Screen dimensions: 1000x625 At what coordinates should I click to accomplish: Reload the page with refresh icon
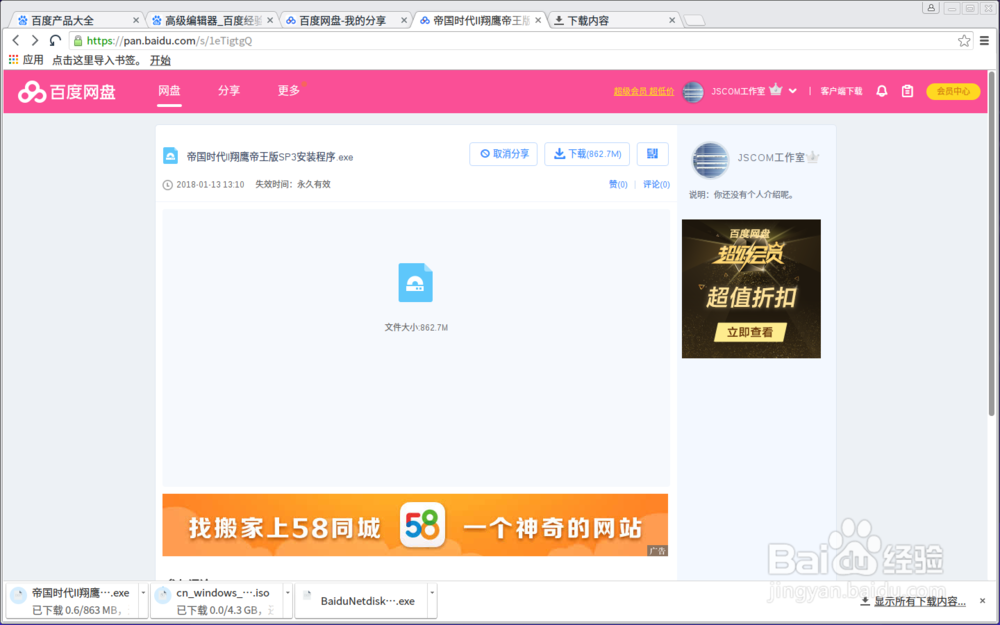click(x=55, y=41)
